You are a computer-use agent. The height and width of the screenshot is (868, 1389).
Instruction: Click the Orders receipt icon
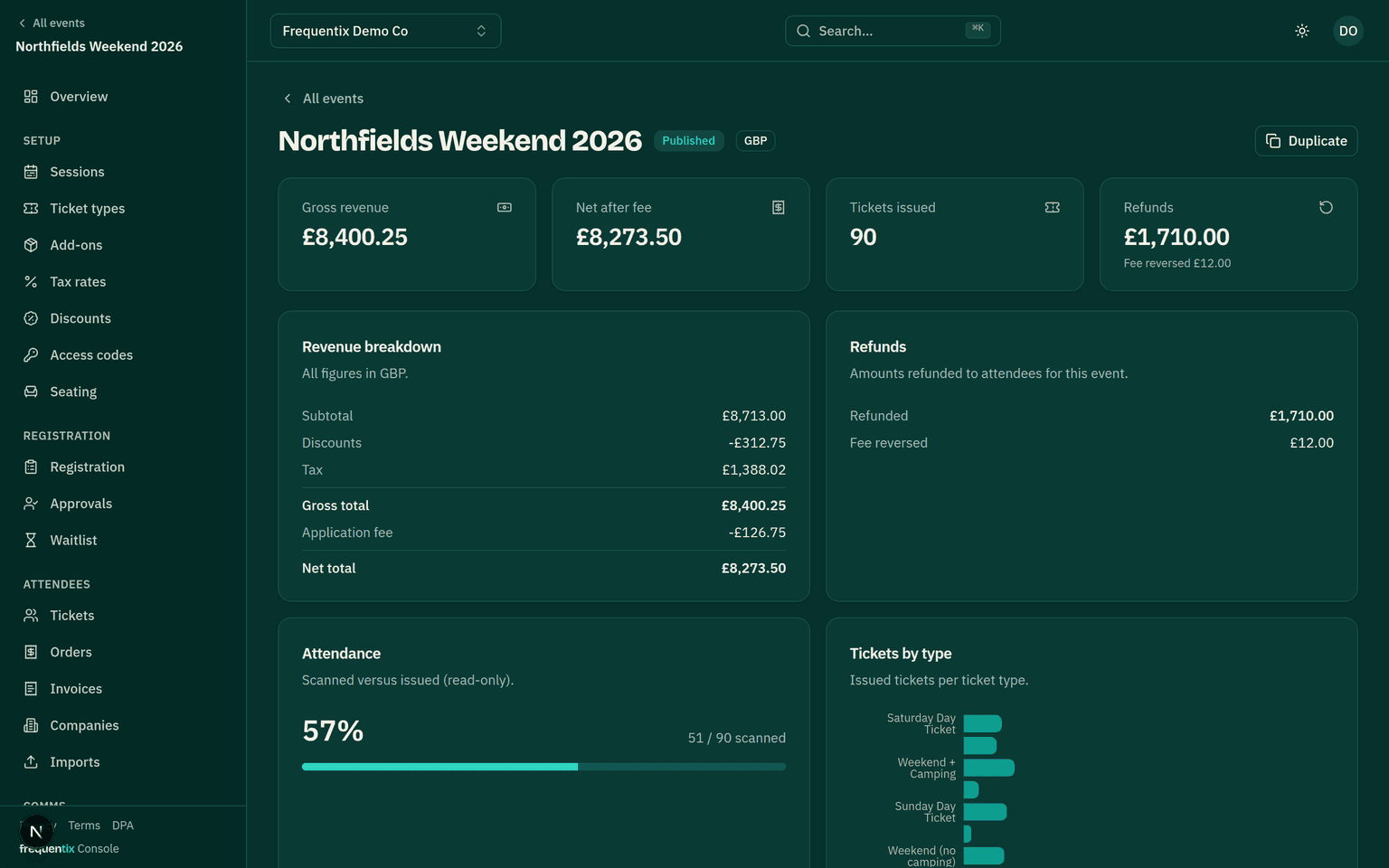coord(31,652)
